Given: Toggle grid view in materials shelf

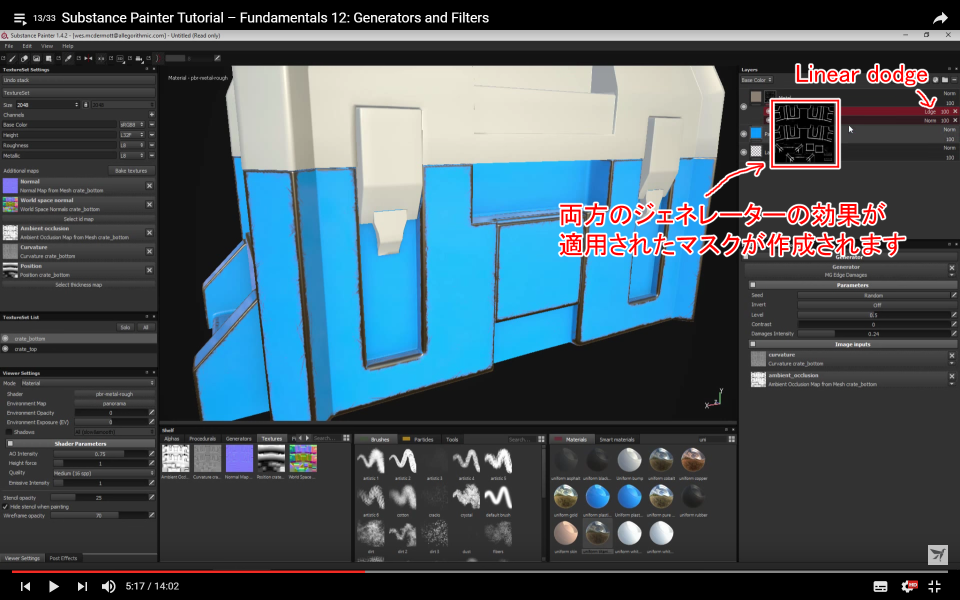Looking at the screenshot, I should [x=732, y=439].
